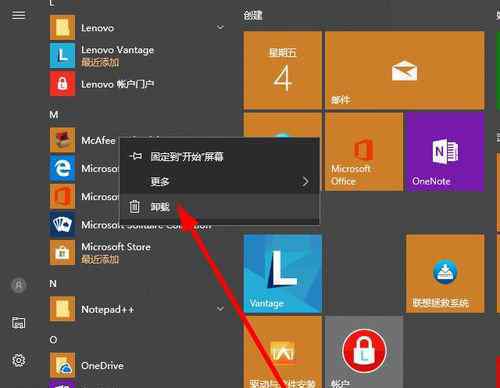Open the 更多 submenu arrow

[x=305, y=182]
